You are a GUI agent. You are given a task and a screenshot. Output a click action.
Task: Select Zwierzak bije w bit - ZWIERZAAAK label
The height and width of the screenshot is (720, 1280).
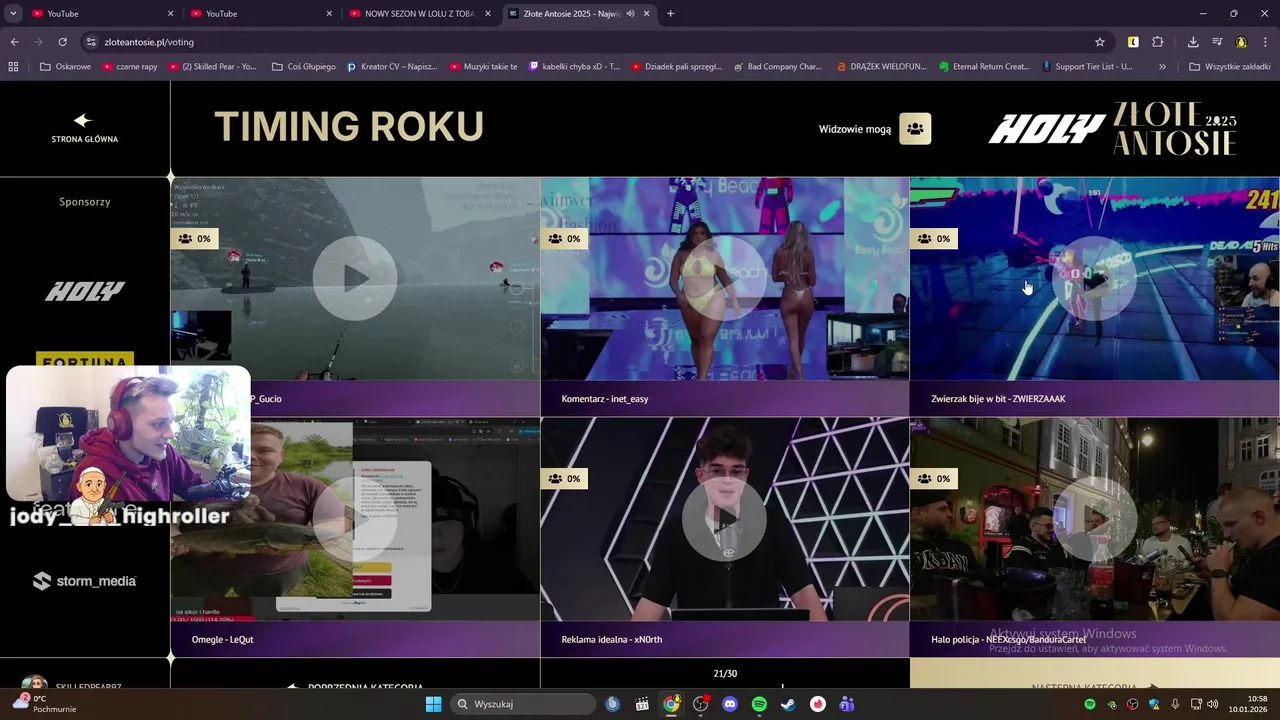pos(998,399)
